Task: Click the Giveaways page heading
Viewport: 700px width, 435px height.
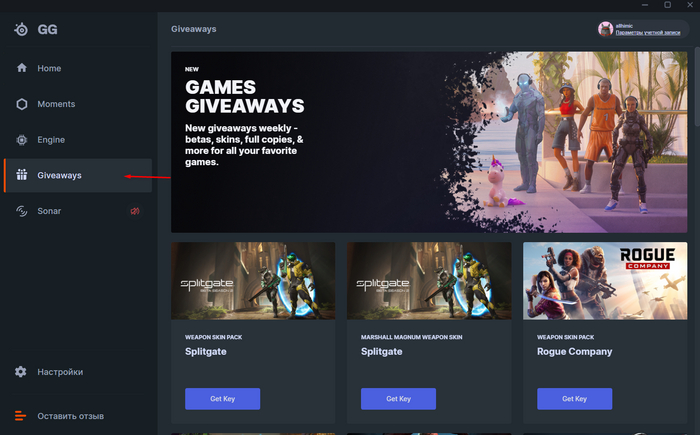Action: click(x=194, y=29)
